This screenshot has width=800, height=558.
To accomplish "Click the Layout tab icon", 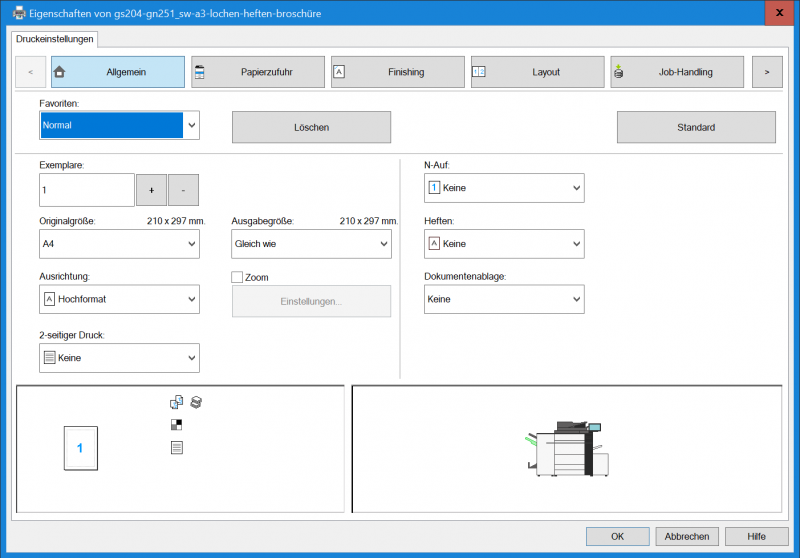I will (478, 72).
